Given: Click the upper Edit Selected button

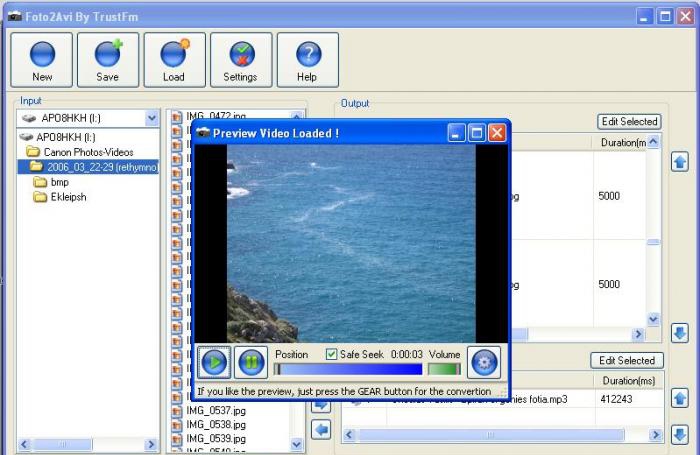Looking at the screenshot, I should coord(629,122).
